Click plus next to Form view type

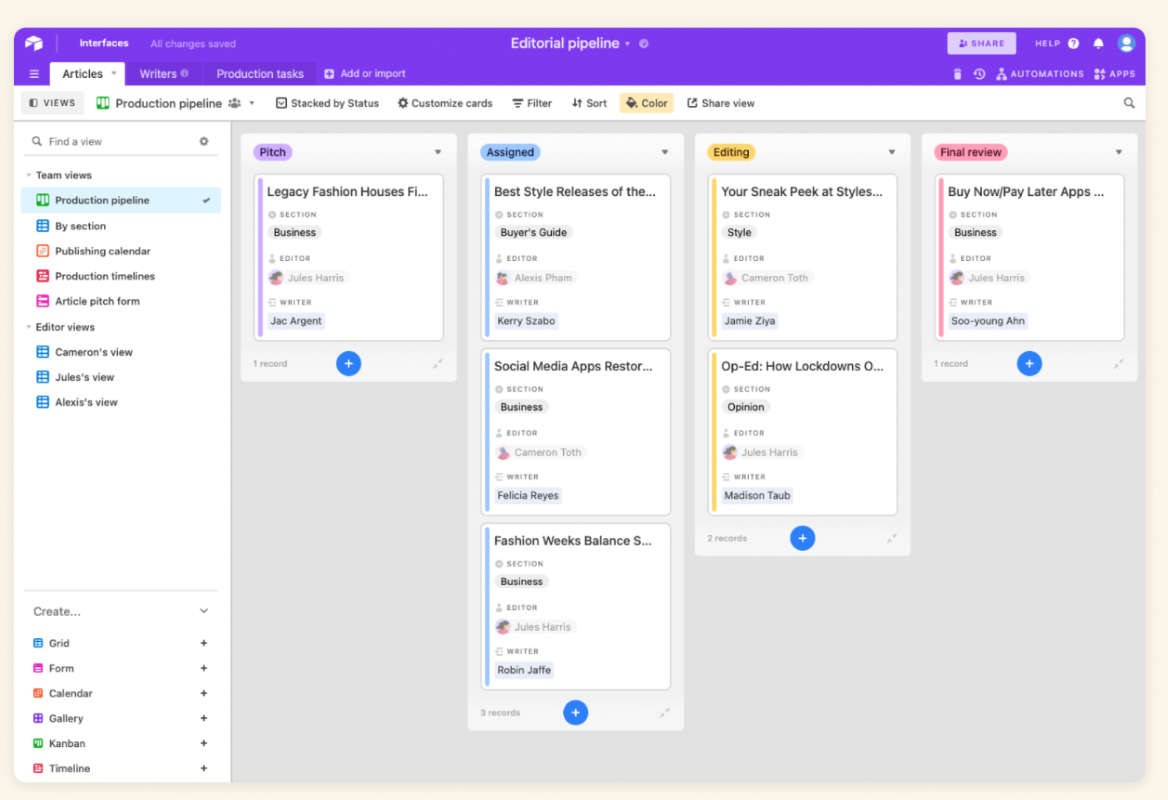203,668
